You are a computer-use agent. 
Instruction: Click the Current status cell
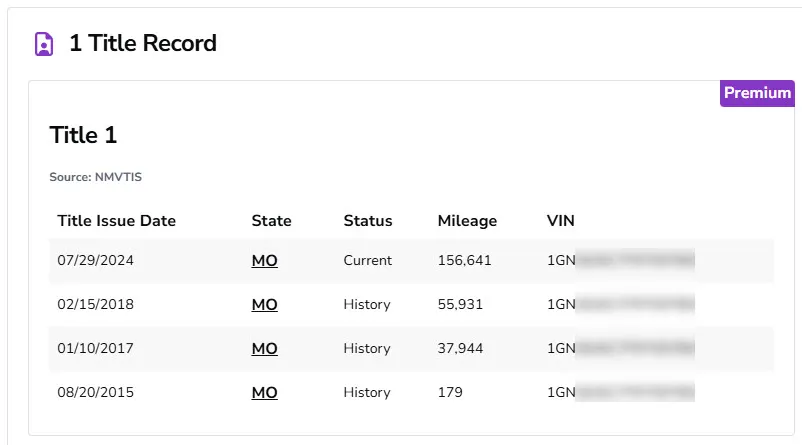click(368, 260)
